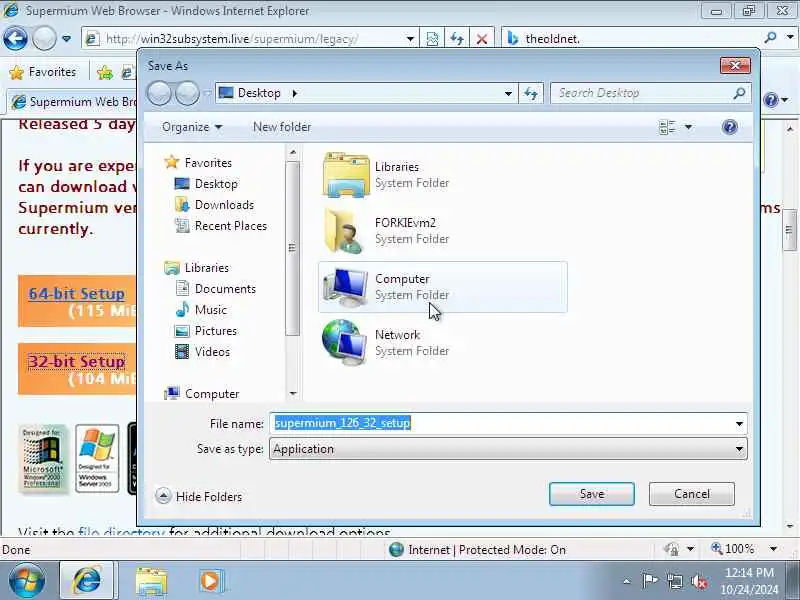Click the Internet Explorer address bar URL

[231, 39]
